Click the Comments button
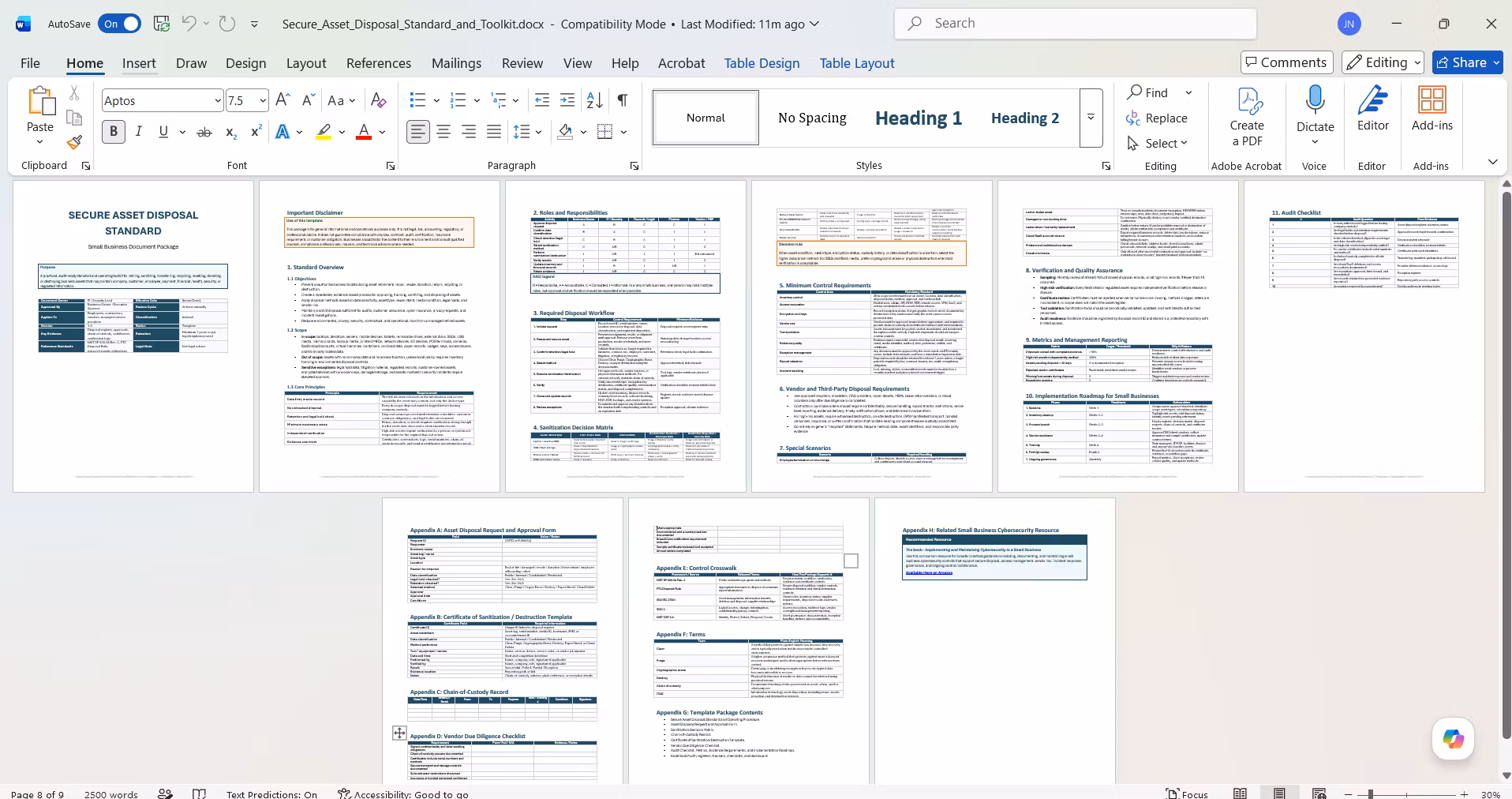This screenshot has height=799, width=1512. click(x=1286, y=62)
